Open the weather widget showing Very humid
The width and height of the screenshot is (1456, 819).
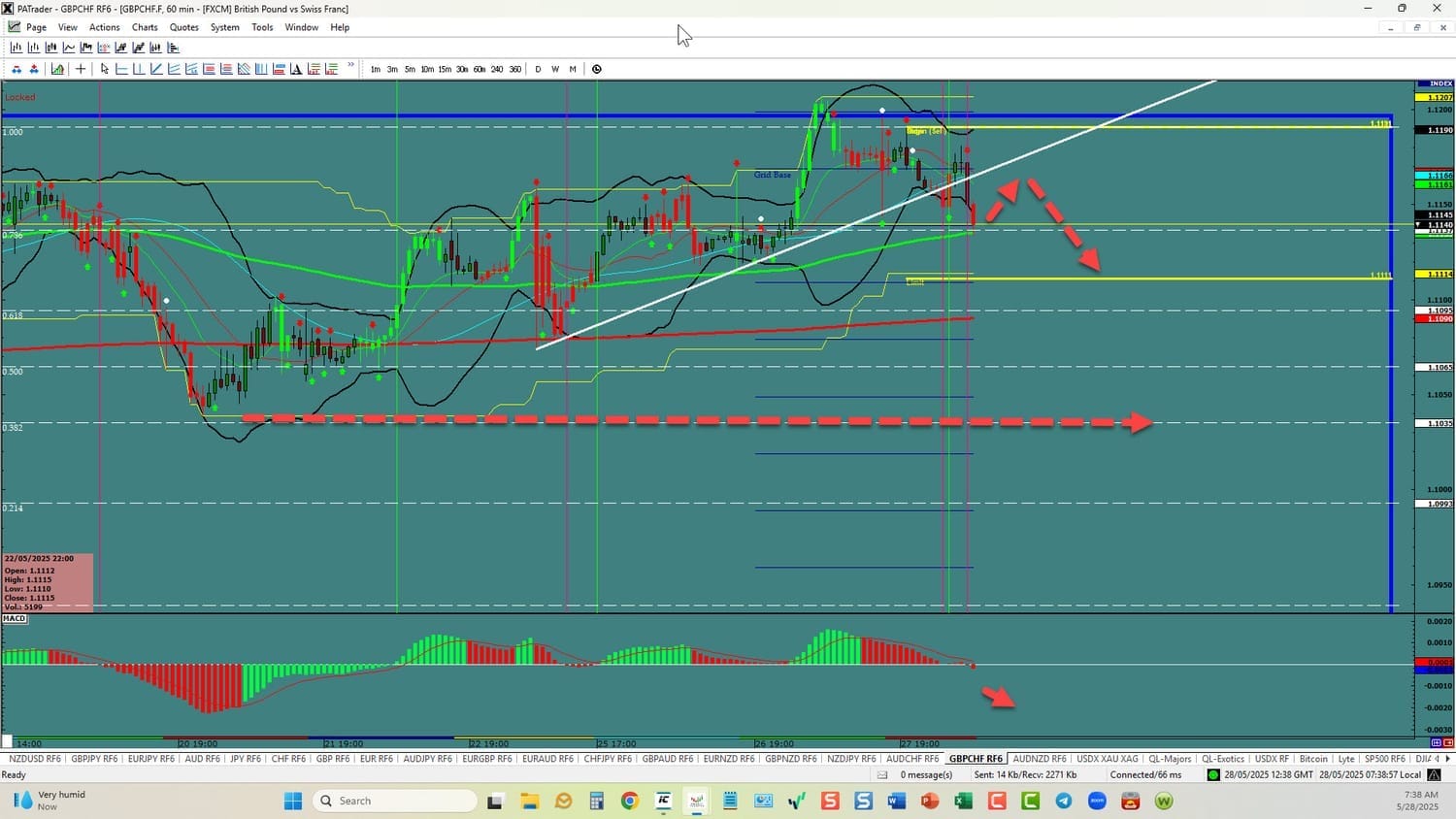pyautogui.click(x=50, y=801)
